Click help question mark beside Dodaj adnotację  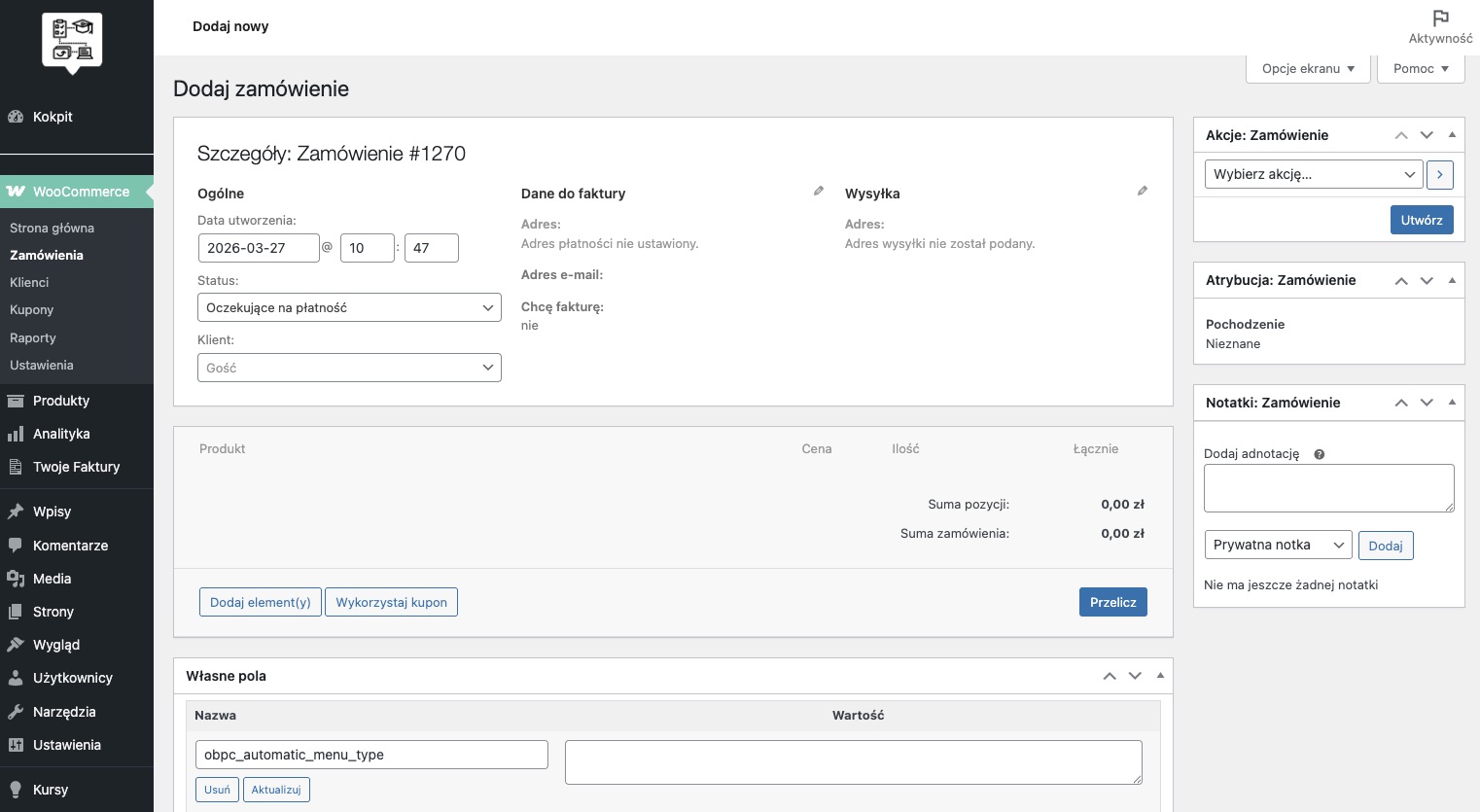(1320, 454)
